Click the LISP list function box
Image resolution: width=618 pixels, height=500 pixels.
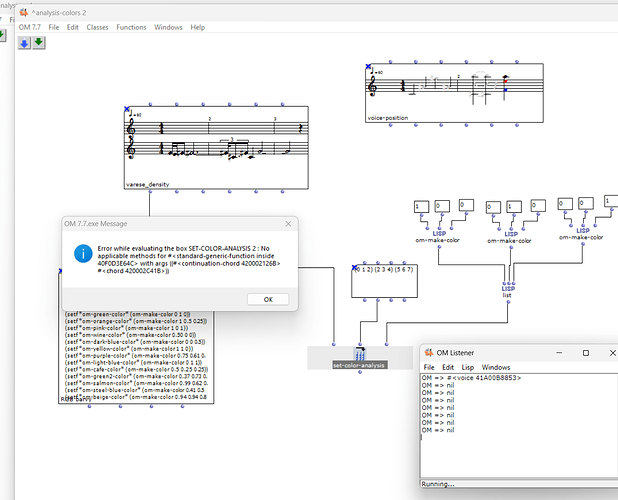click(508, 291)
